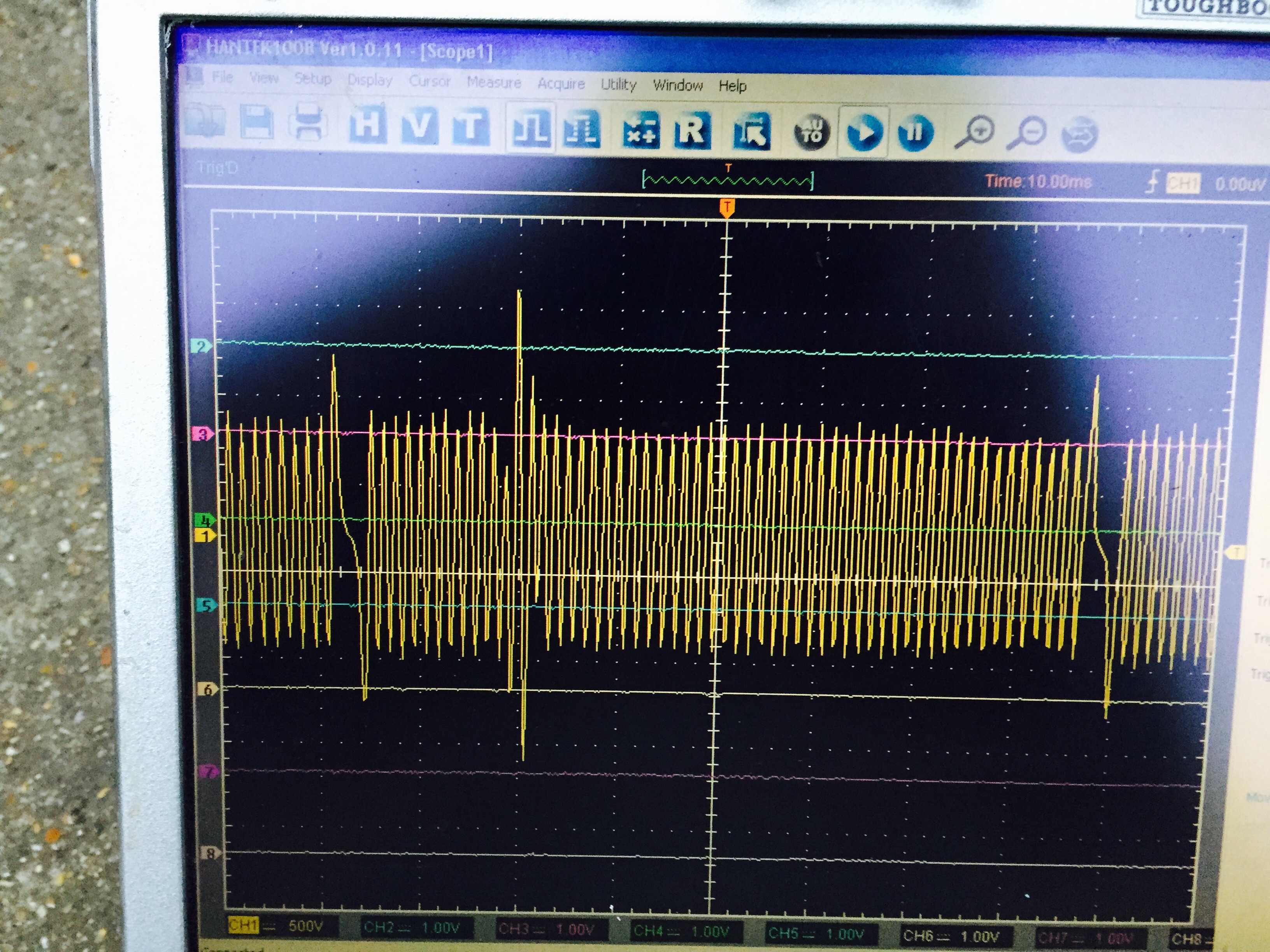
Task: Click the CH1 trigger source indicator
Action: (x=1183, y=184)
